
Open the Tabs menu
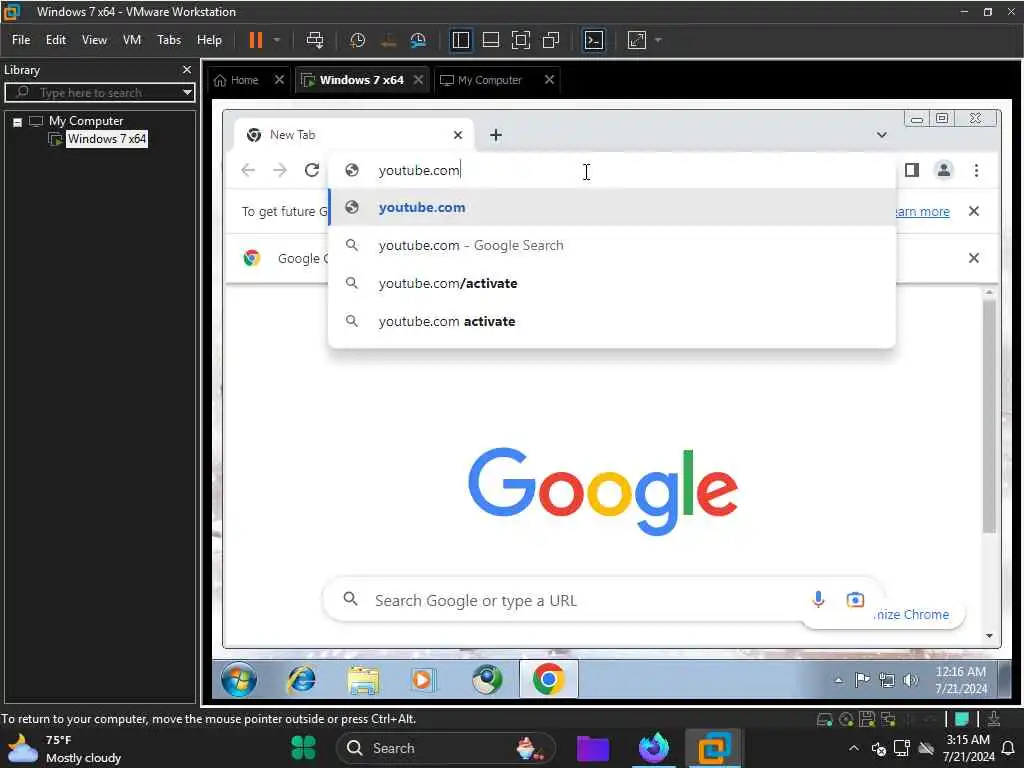tap(168, 40)
